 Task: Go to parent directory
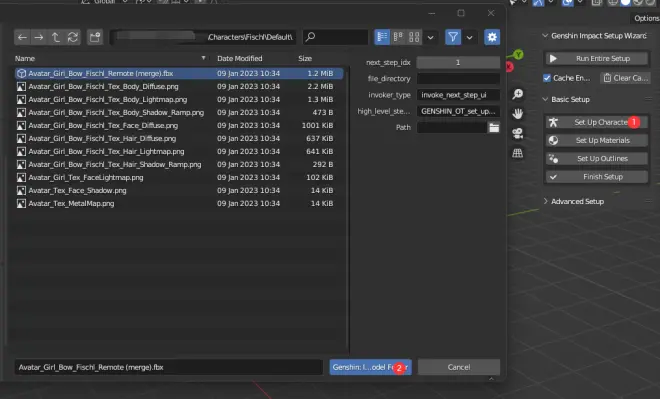pyautogui.click(x=55, y=37)
